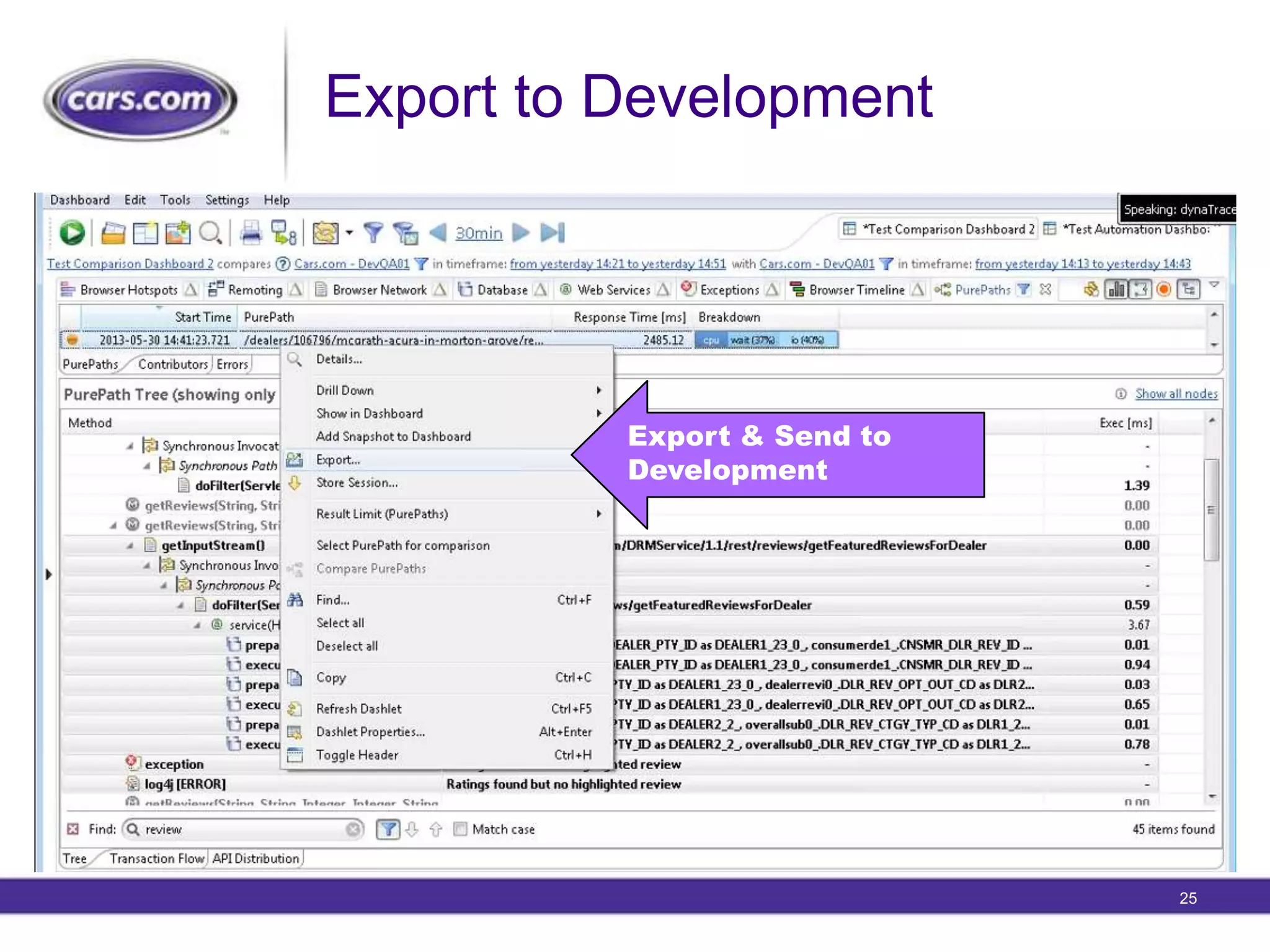Viewport: 1270px width, 952px height.
Task: Toggle Match case checkbox
Action: [460, 829]
